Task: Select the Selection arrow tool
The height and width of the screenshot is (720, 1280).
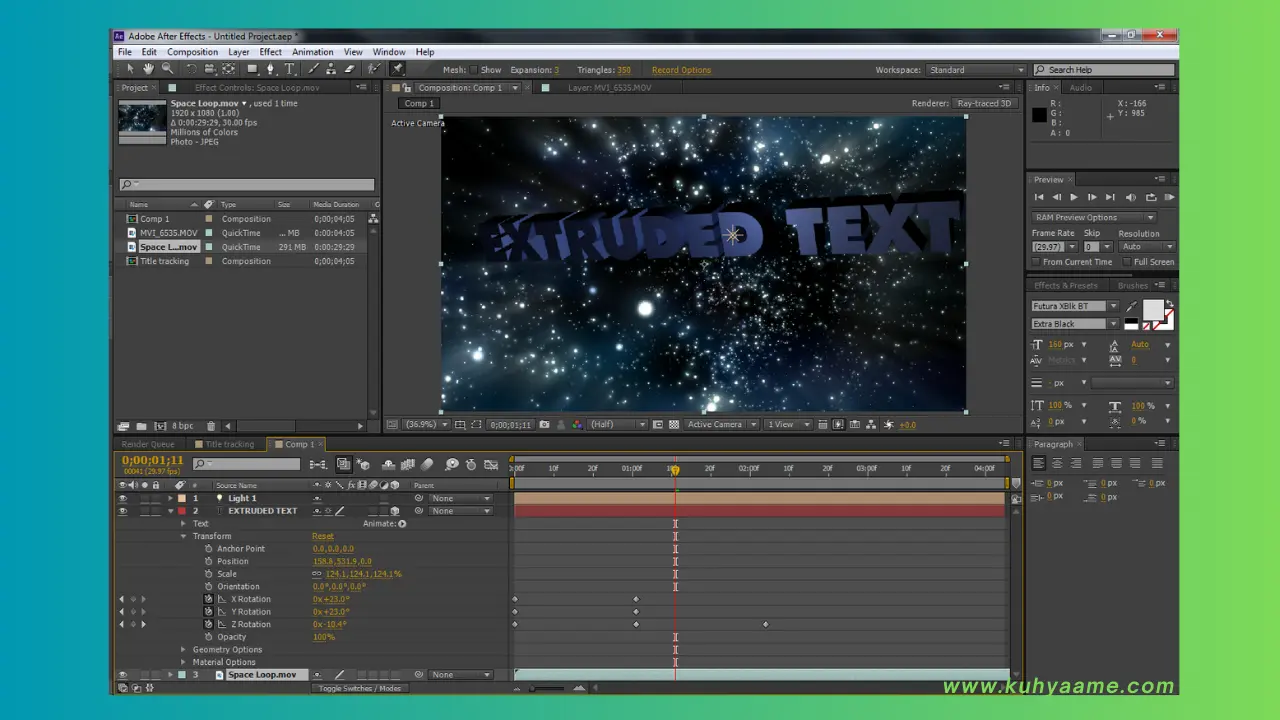Action: (x=129, y=69)
